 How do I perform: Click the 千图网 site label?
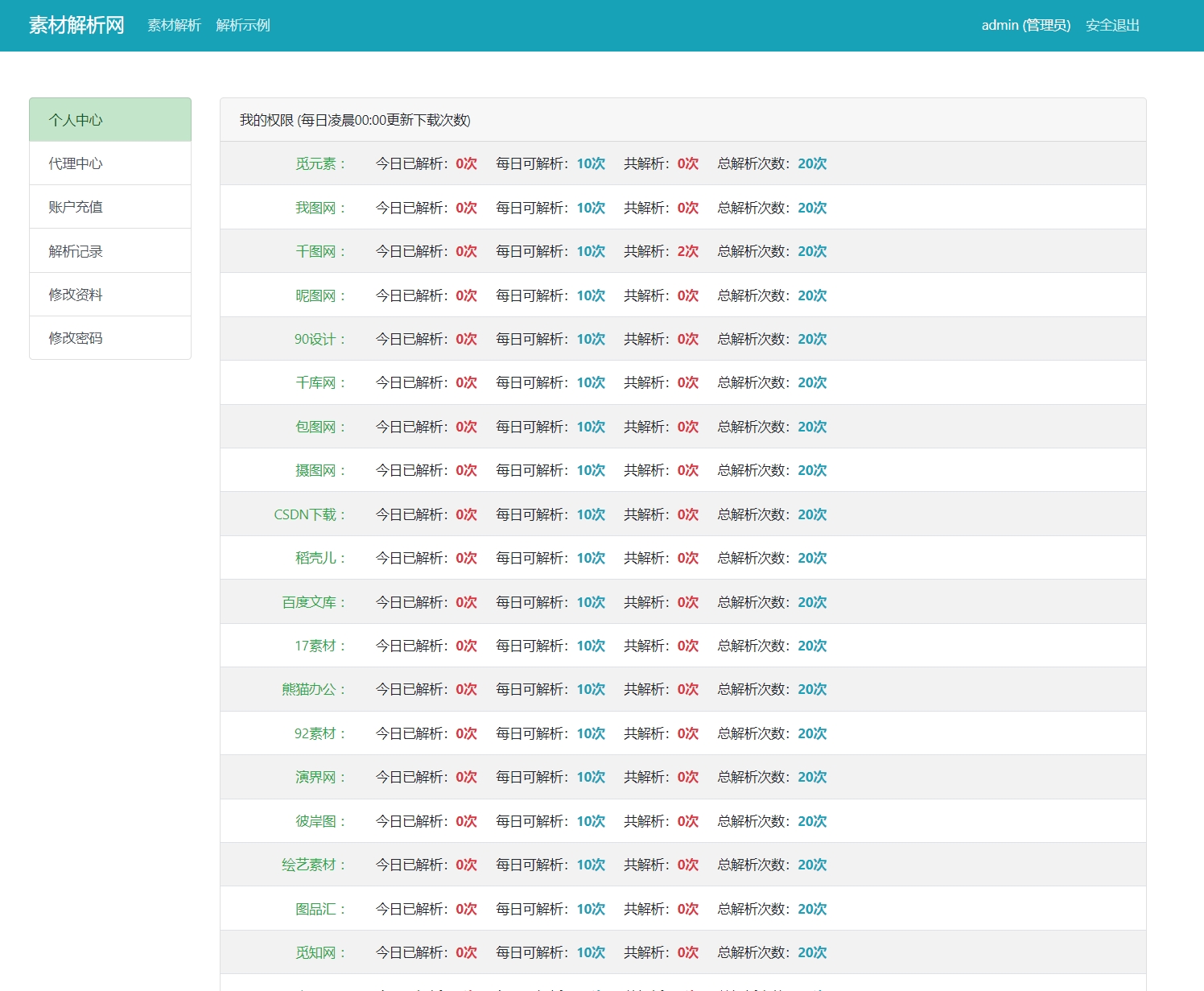pyautogui.click(x=320, y=251)
